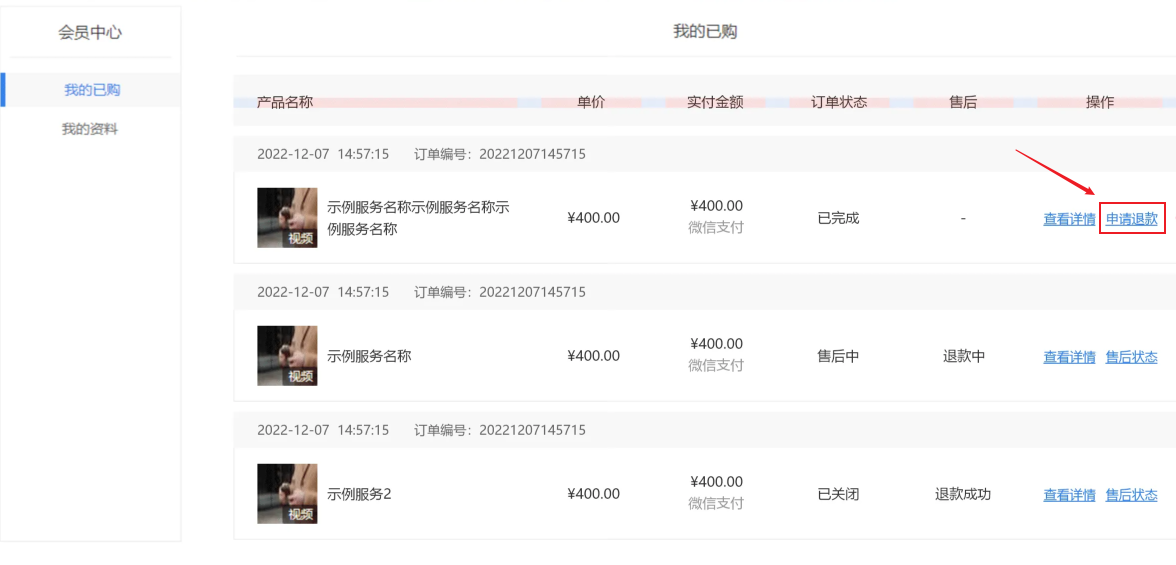Click the 实付金额 column header
The width and height of the screenshot is (1176, 565).
(x=716, y=103)
